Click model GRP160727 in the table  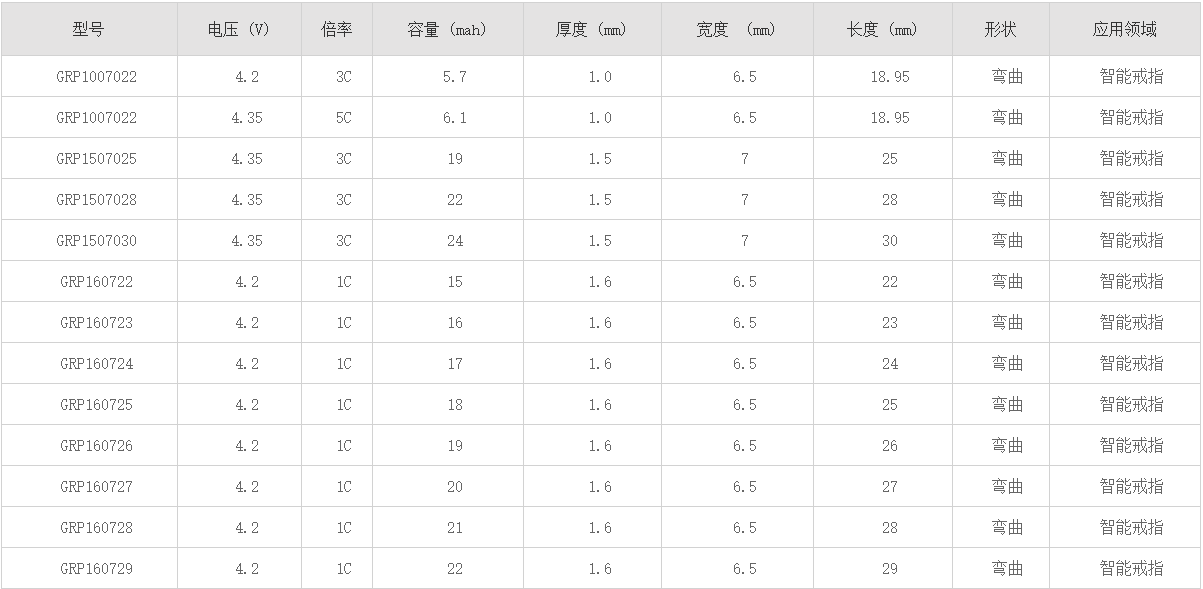[x=96, y=487]
